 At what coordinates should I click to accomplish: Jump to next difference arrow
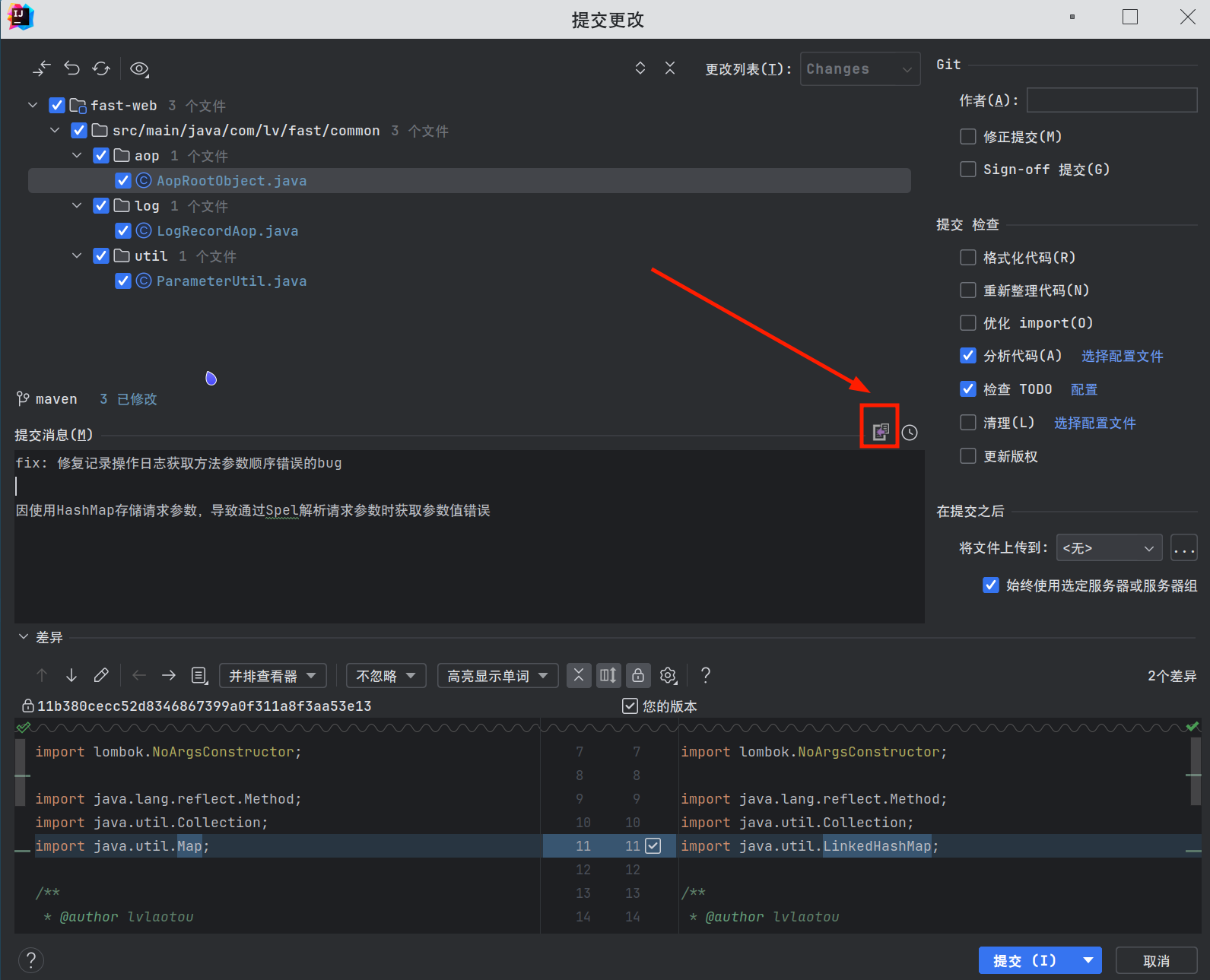71,675
